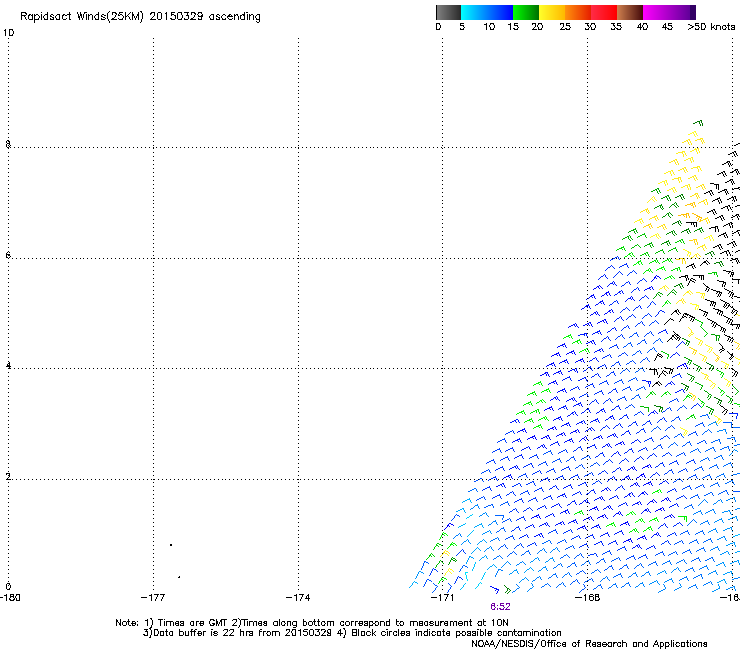Click the '-180' longitude axis label
Viewport: 740px width, 650px height.
coord(10,598)
